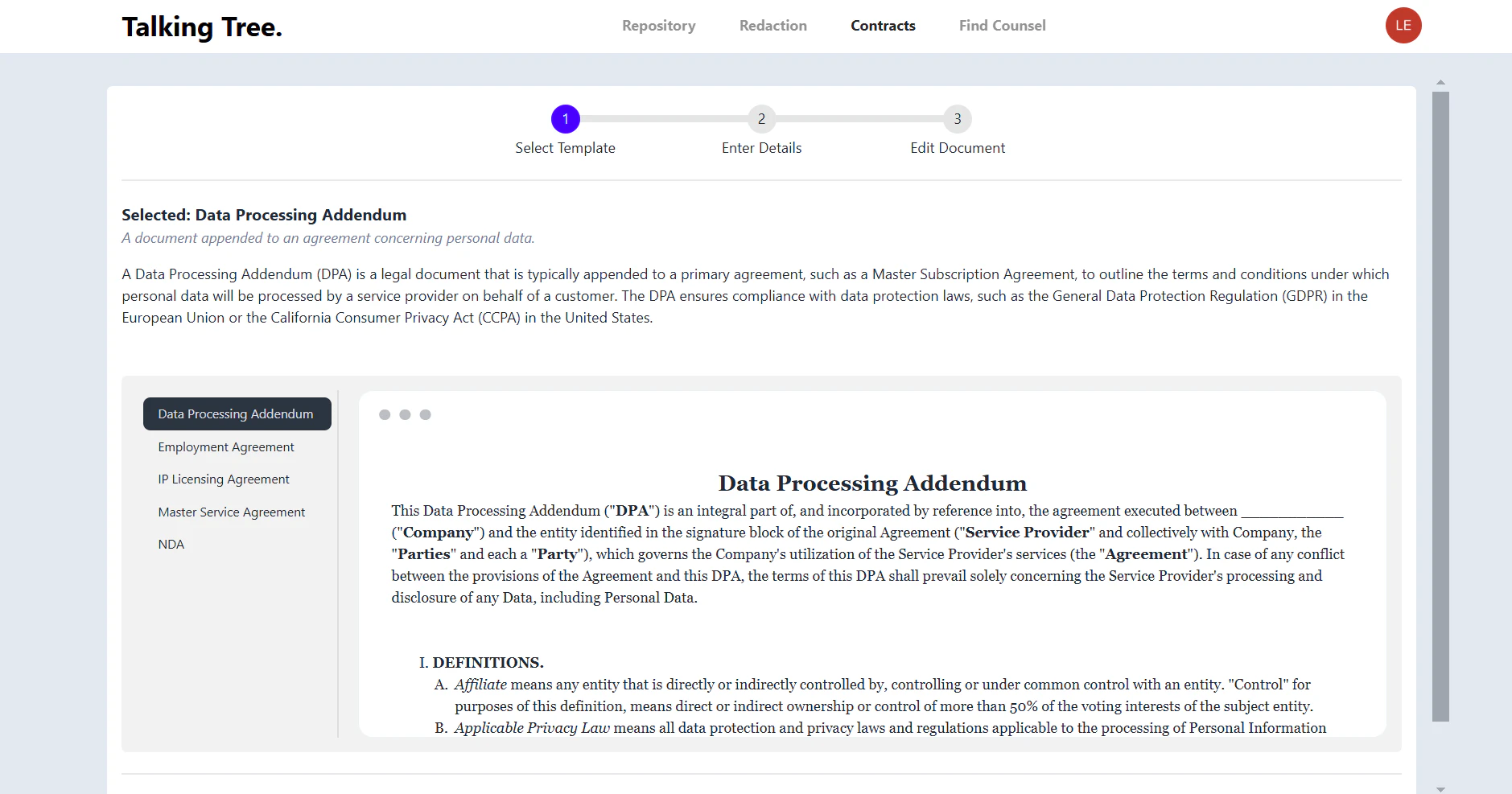Open the LE user profile avatar
The image size is (1512, 794).
pos(1402,25)
